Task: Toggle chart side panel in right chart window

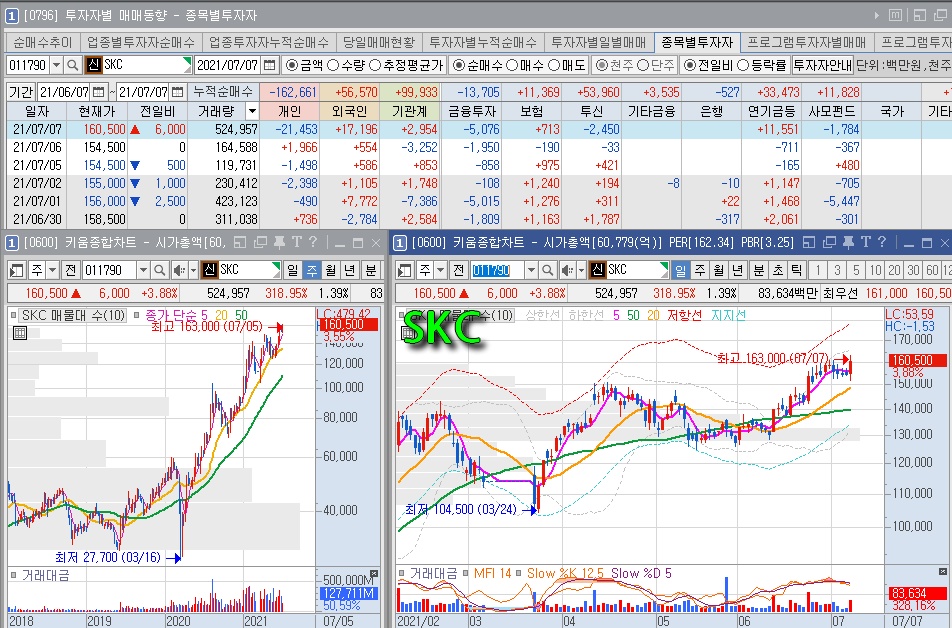Action: tap(404, 270)
